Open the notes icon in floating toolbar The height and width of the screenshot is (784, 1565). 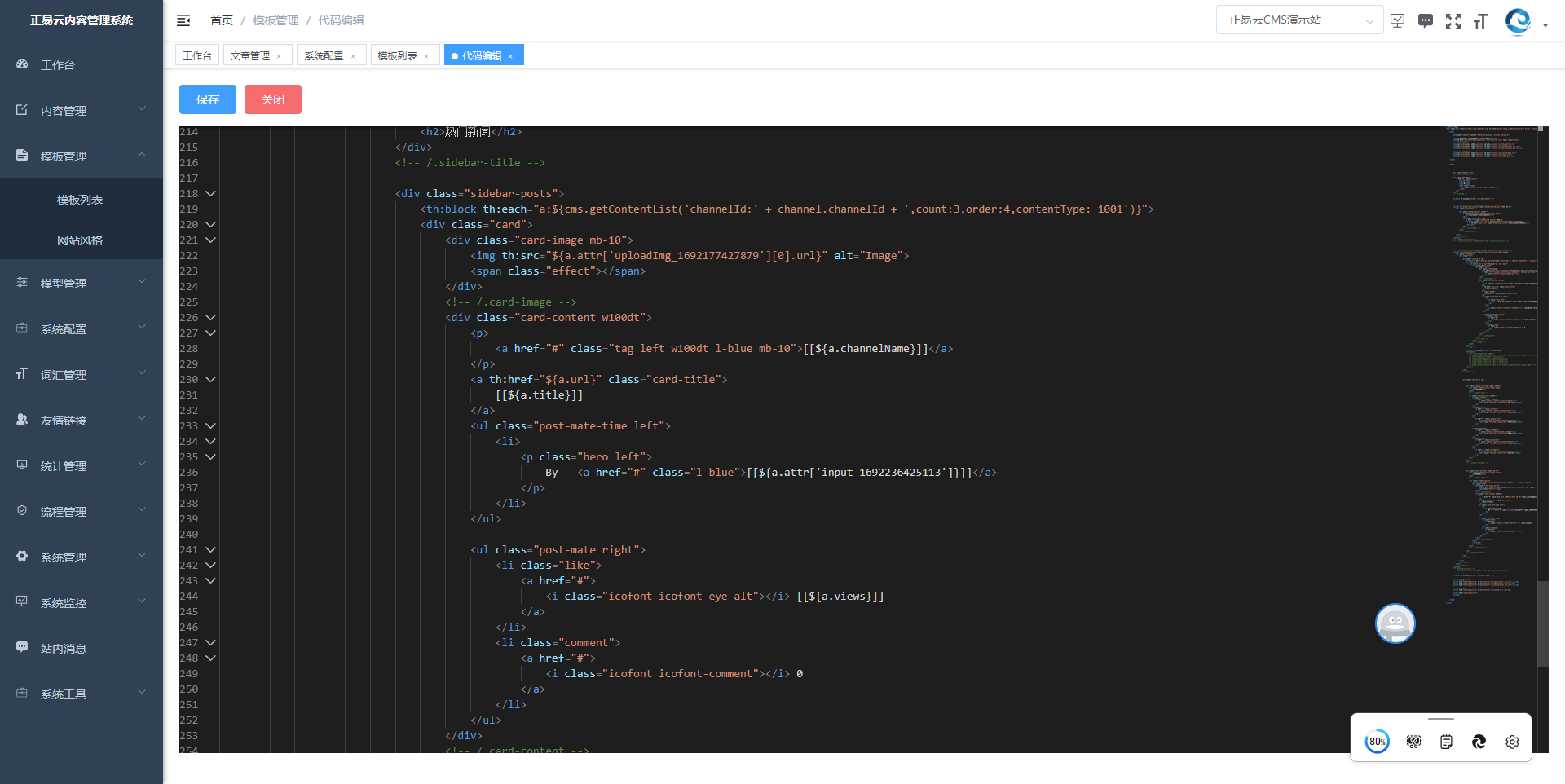[1446, 742]
